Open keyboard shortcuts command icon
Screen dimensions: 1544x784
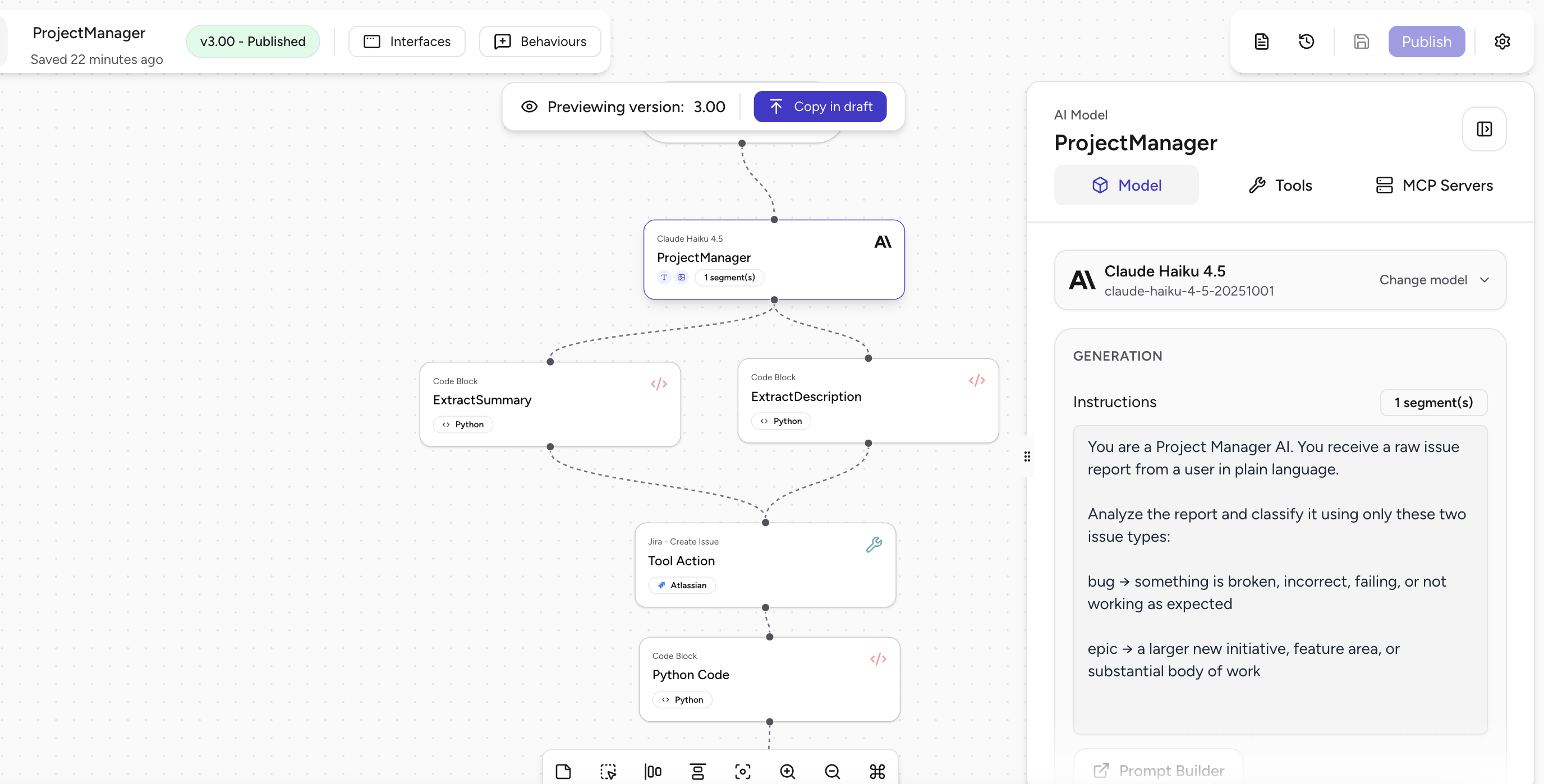click(x=877, y=771)
